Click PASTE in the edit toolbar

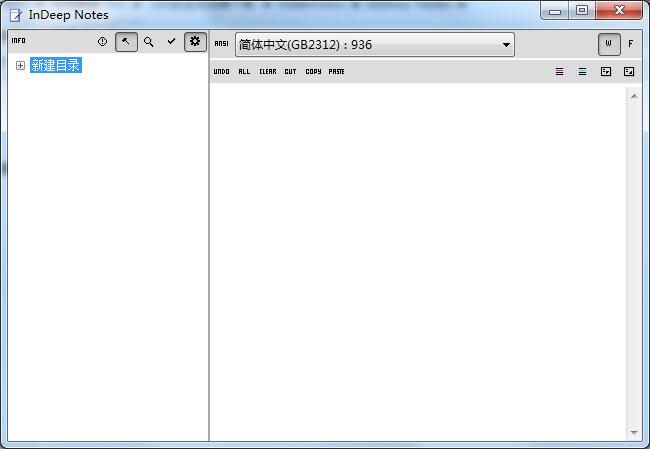coord(336,72)
